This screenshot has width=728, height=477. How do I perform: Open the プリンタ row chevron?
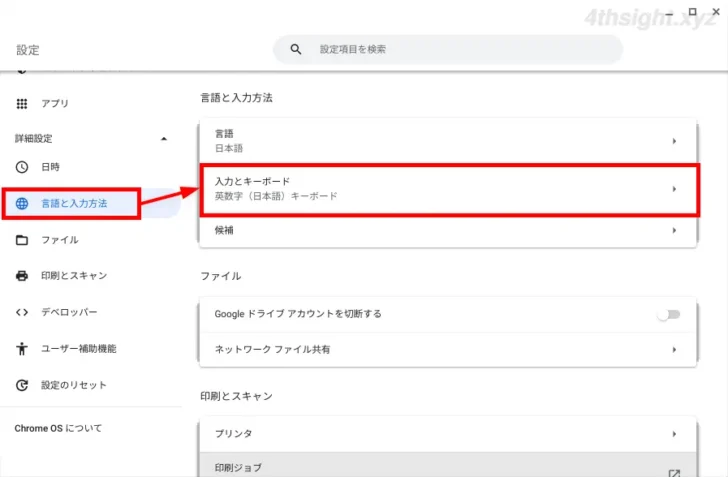click(x=674, y=434)
